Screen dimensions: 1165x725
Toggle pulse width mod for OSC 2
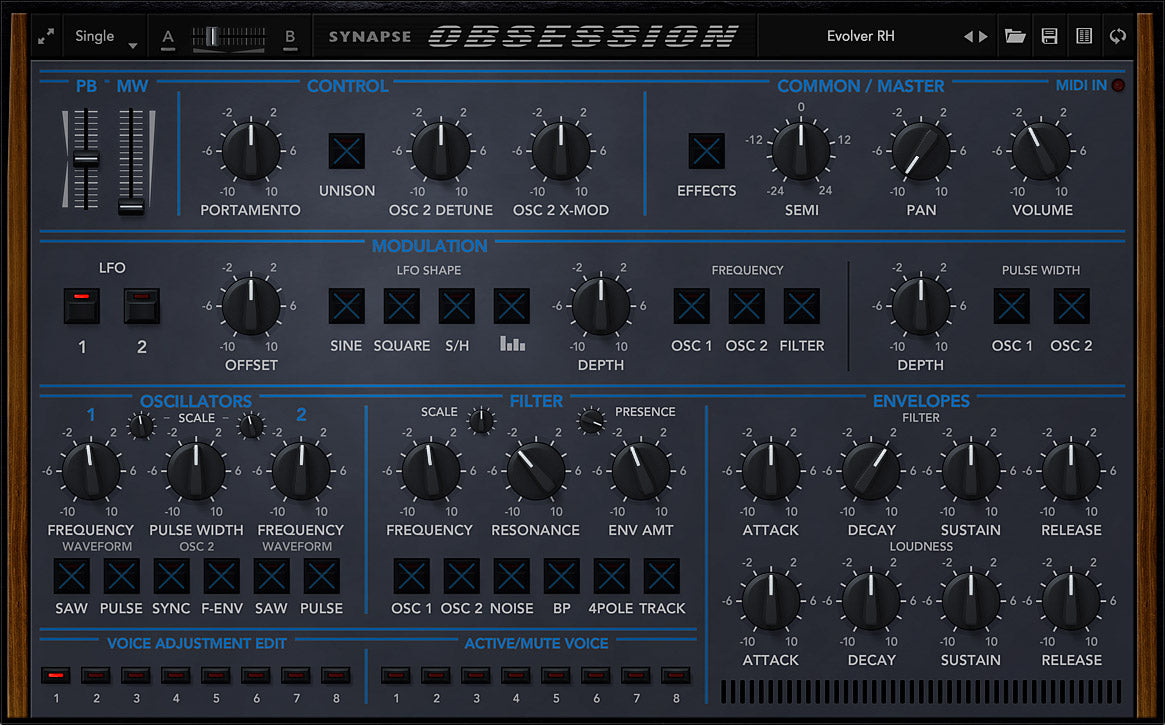tap(1071, 306)
